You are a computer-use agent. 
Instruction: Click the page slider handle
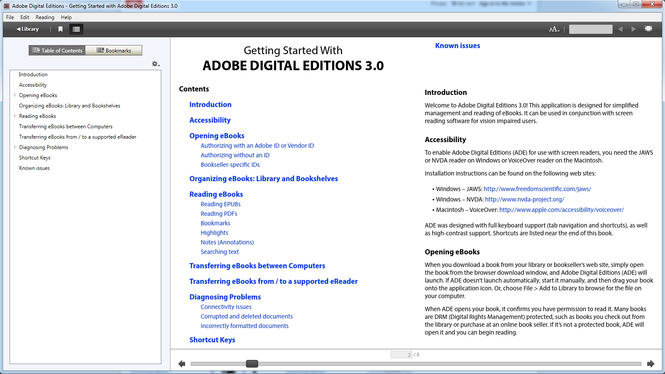click(252, 364)
